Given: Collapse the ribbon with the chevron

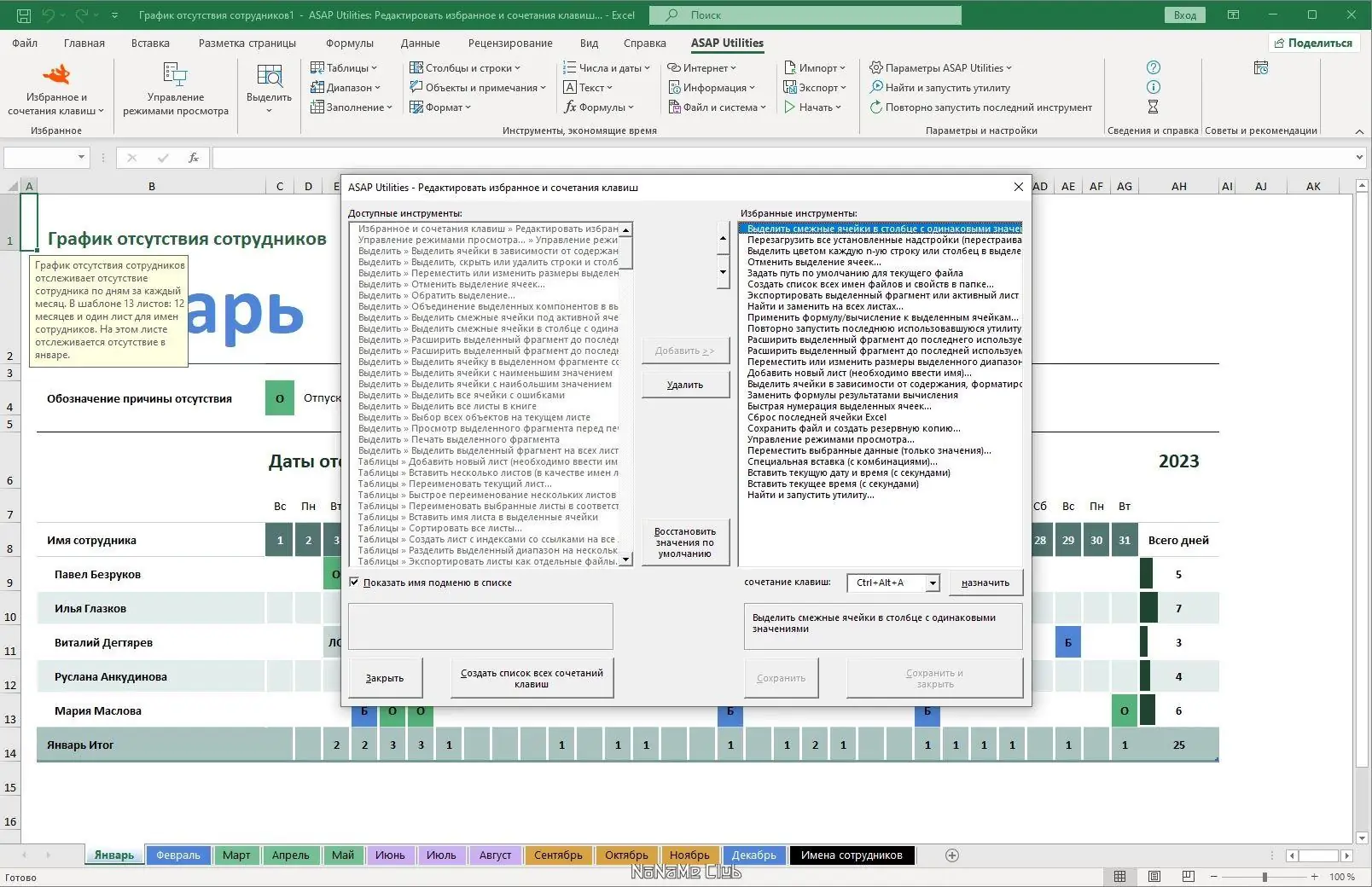Looking at the screenshot, I should click(1359, 131).
